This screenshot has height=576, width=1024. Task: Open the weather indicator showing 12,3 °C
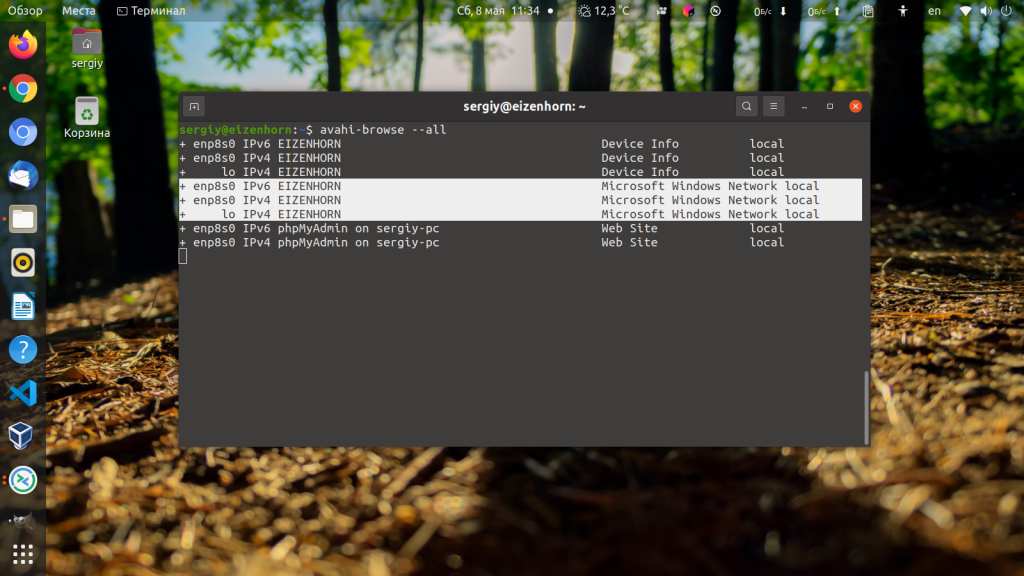[604, 10]
